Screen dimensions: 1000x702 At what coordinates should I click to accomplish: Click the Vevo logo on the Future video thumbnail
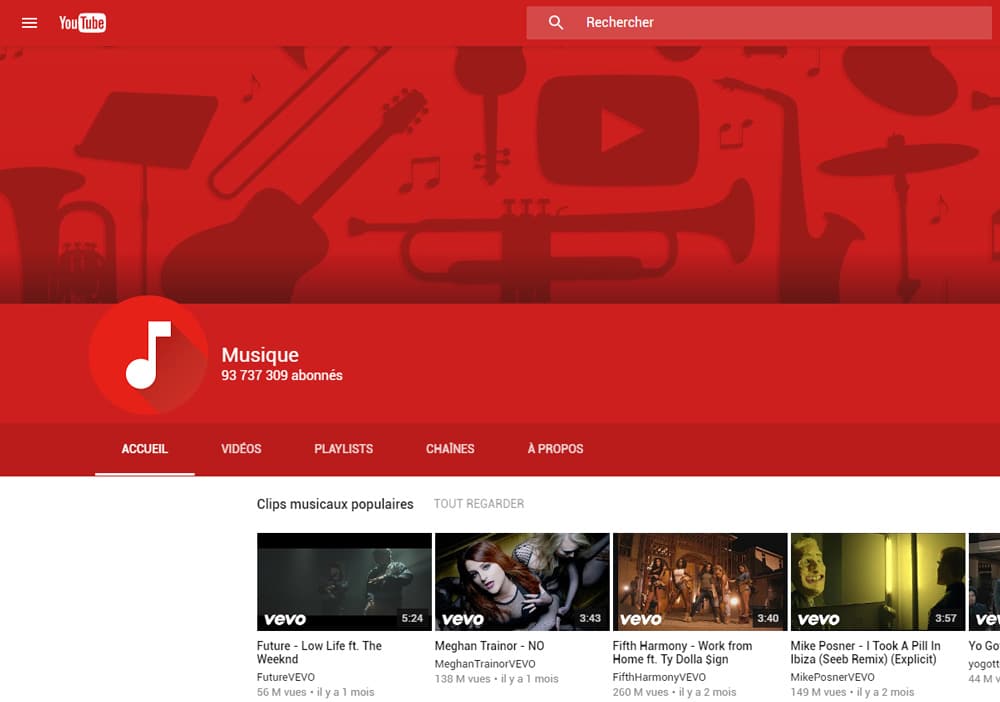[x=285, y=617]
